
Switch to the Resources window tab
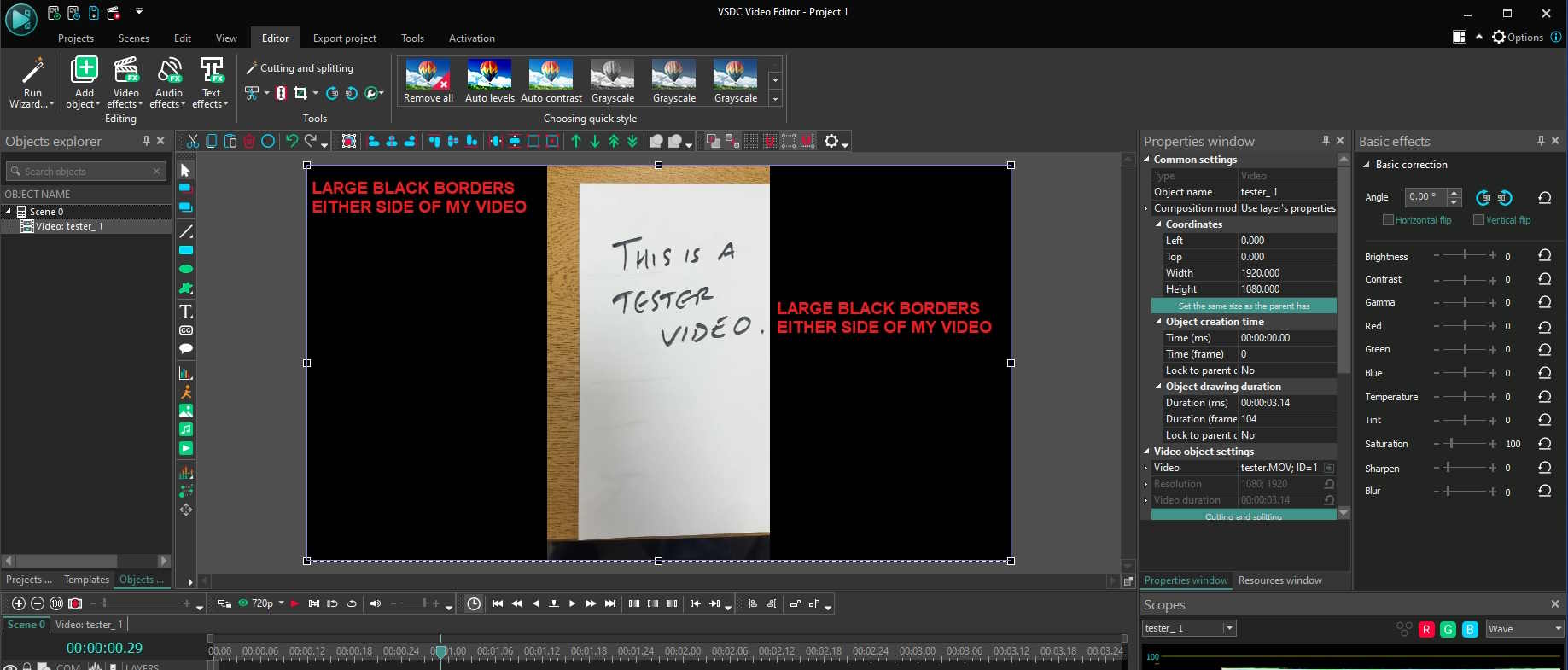[x=1279, y=580]
